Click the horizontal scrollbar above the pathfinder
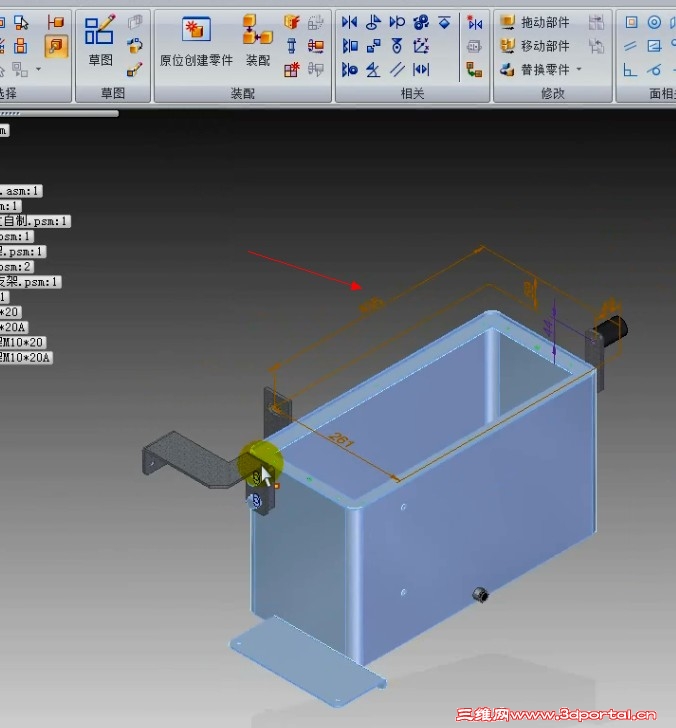This screenshot has height=728, width=676. (59, 113)
